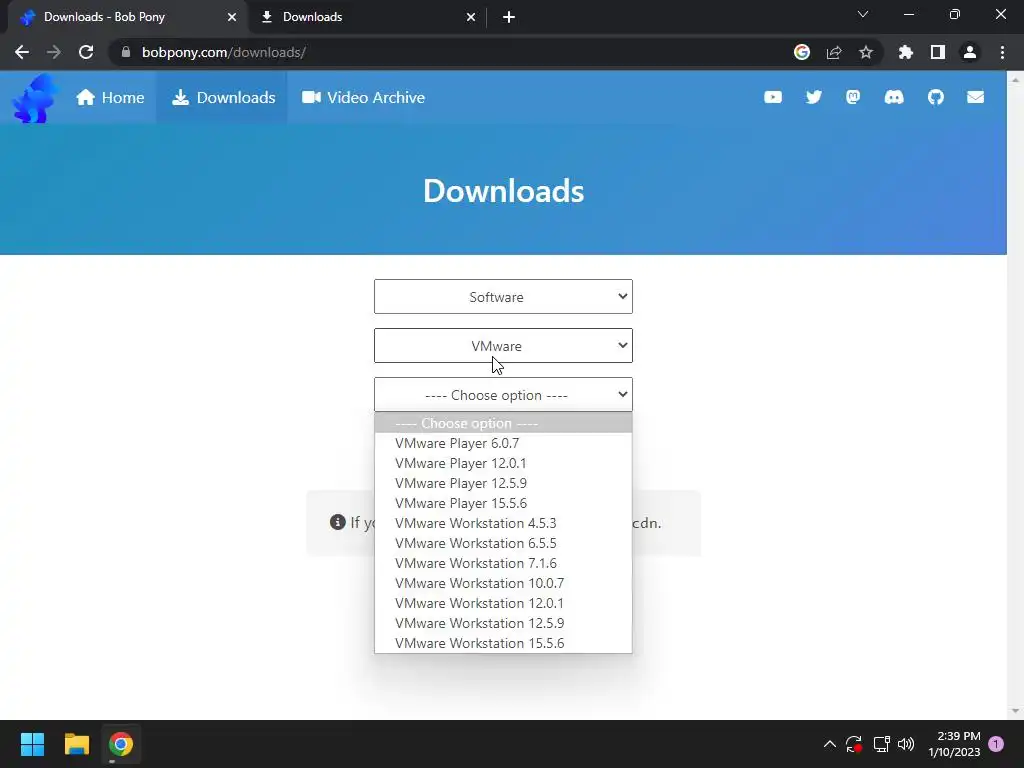This screenshot has height=768, width=1024.
Task: Click the info icon in the notice
Action: pos(338,522)
